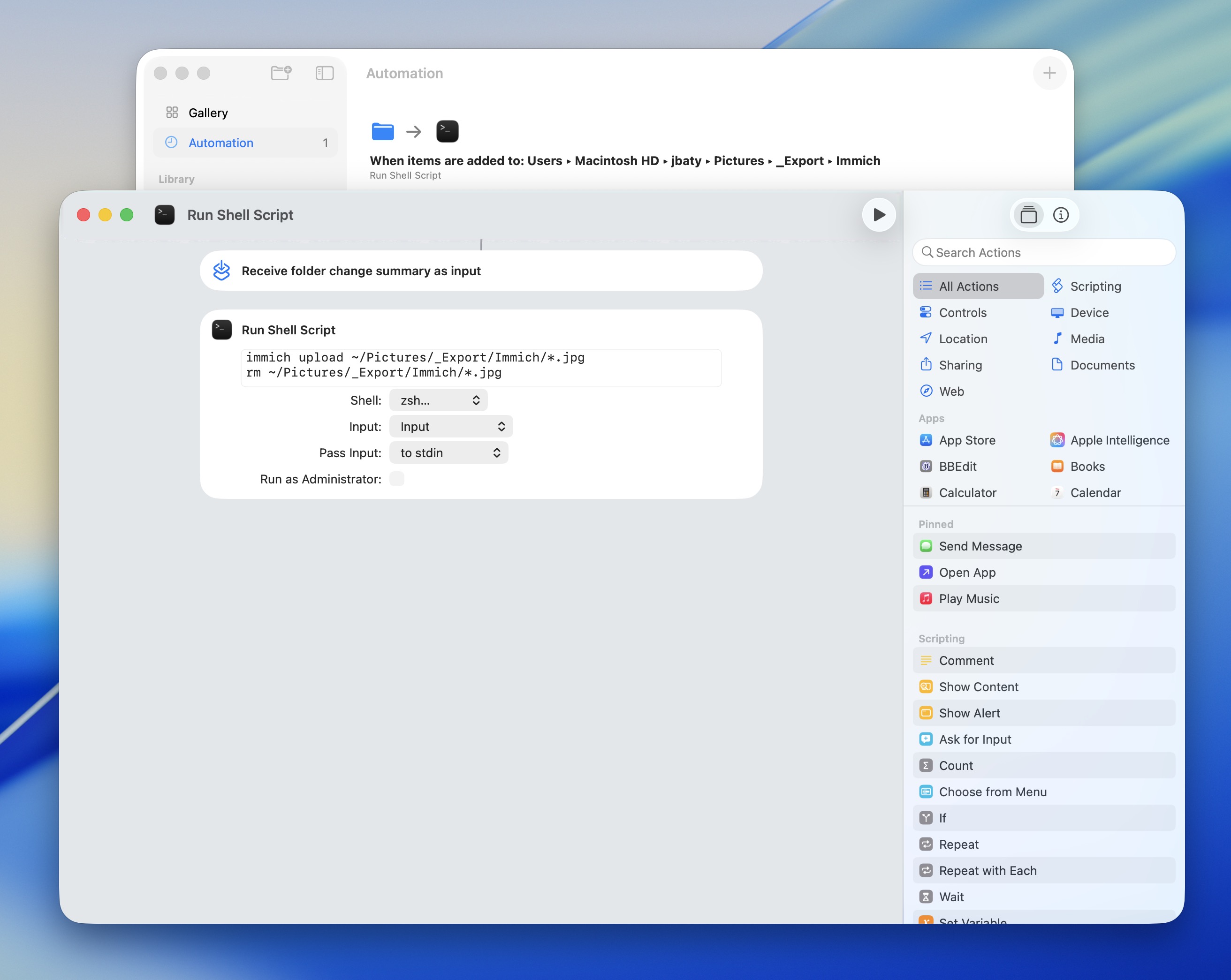Click the blue folder icon in the automation entry
This screenshot has height=980, width=1231.
pos(382,131)
